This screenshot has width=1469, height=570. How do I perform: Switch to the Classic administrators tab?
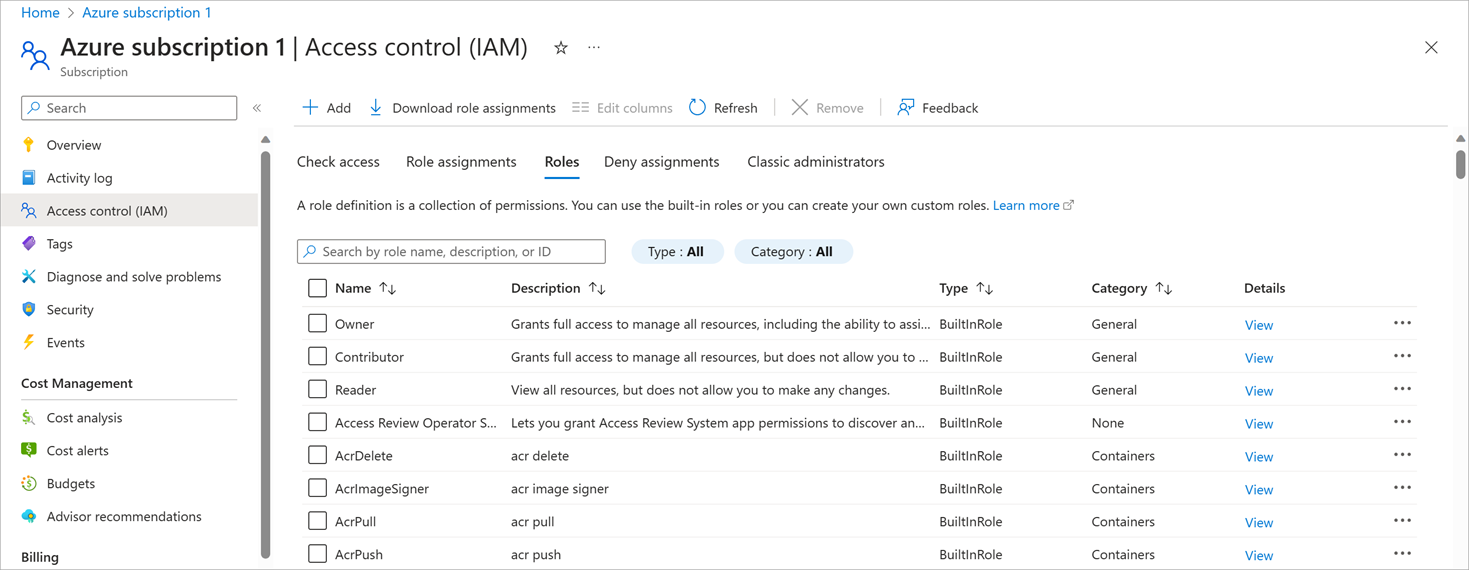(x=816, y=162)
